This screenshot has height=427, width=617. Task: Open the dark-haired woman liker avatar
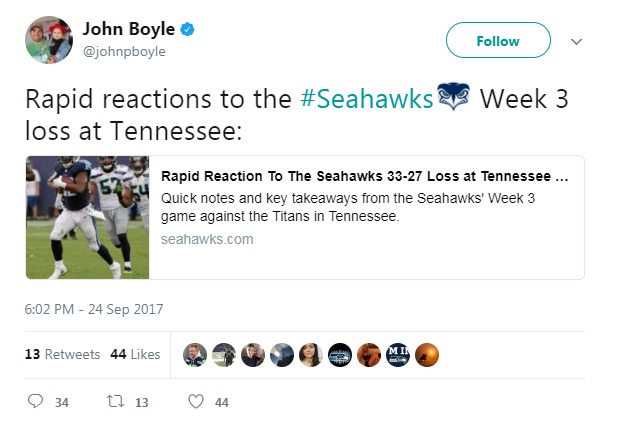tap(310, 355)
